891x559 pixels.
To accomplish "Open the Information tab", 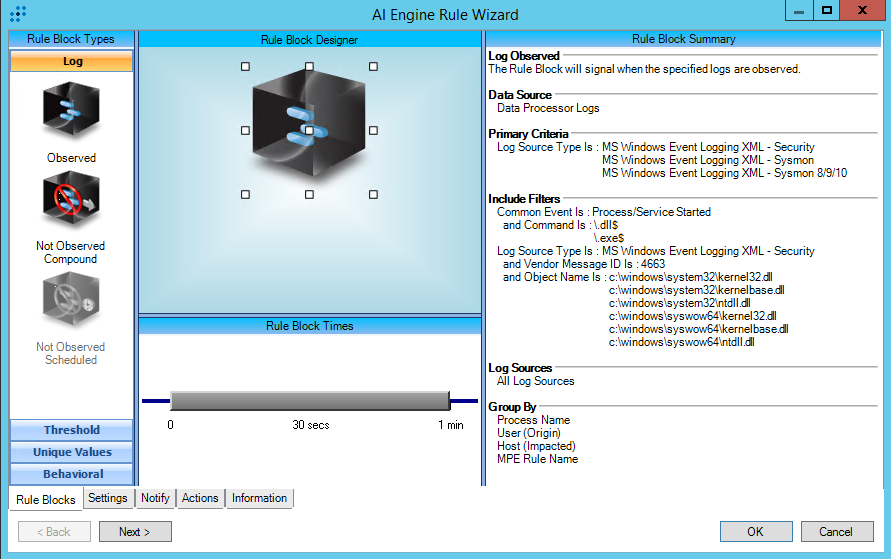I will (259, 498).
